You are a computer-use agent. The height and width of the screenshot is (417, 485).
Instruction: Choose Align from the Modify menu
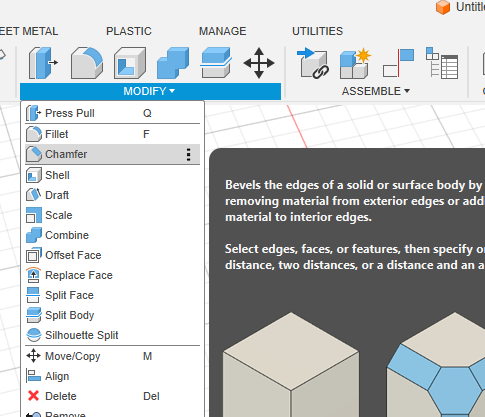tap(113, 376)
